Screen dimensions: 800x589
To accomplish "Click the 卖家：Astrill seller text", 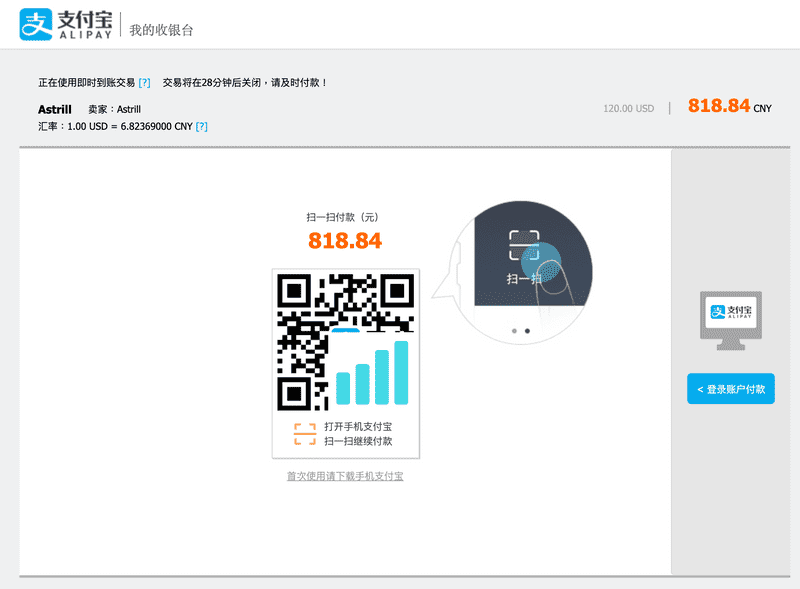I will click(114, 109).
